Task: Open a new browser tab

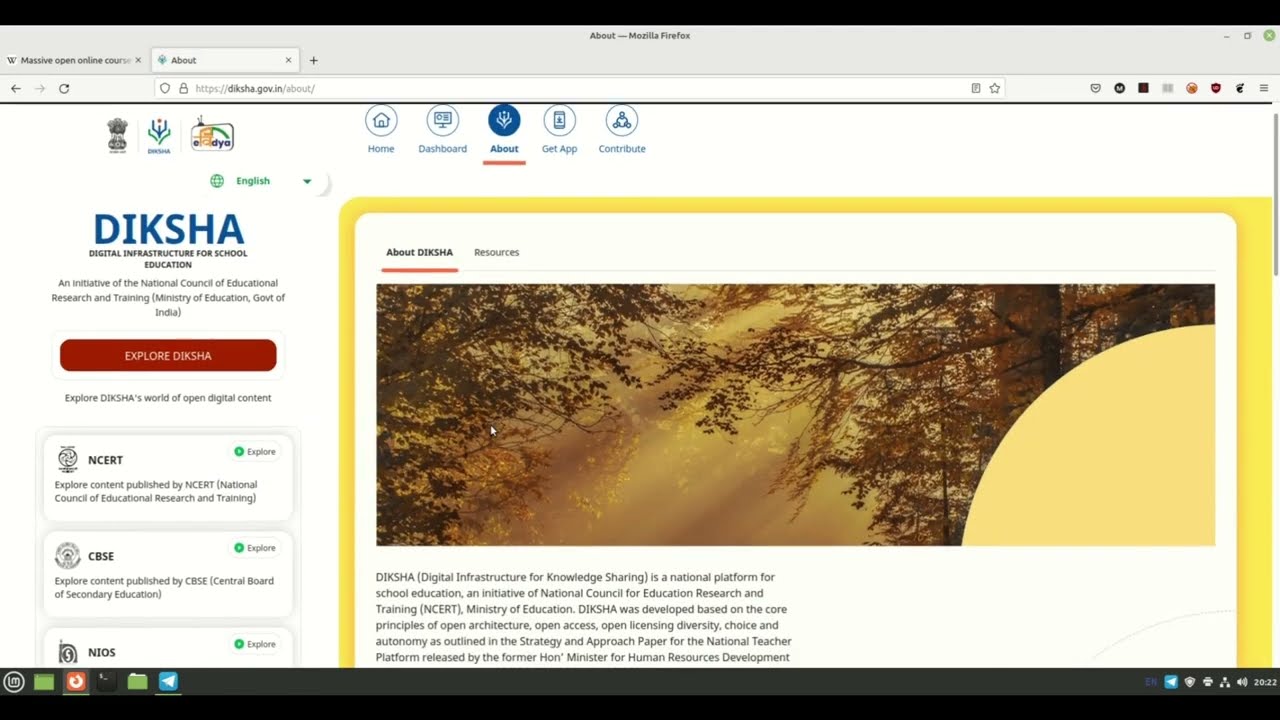Action: (x=313, y=60)
